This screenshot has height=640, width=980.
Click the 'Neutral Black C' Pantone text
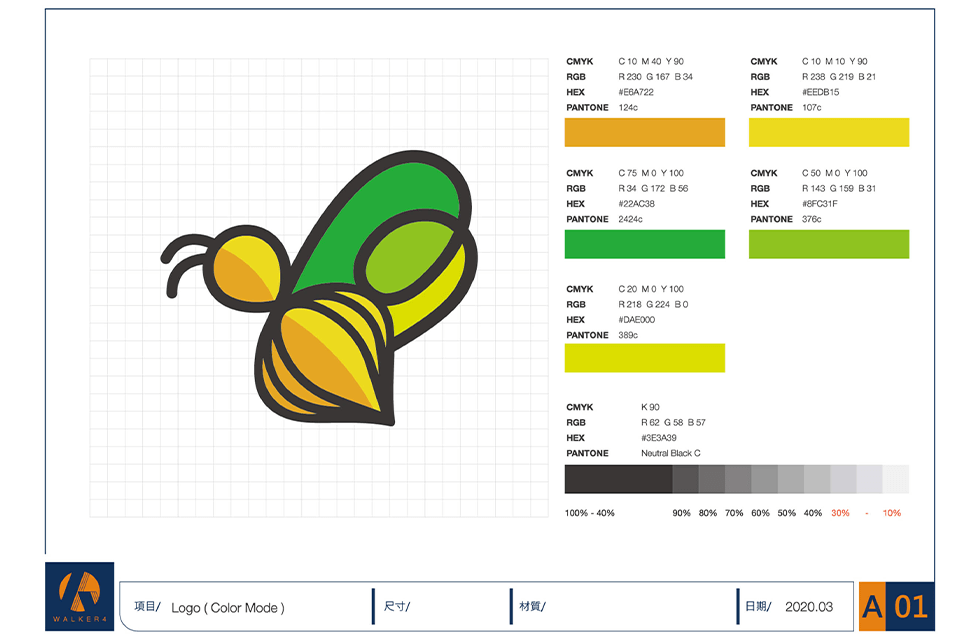(671, 453)
